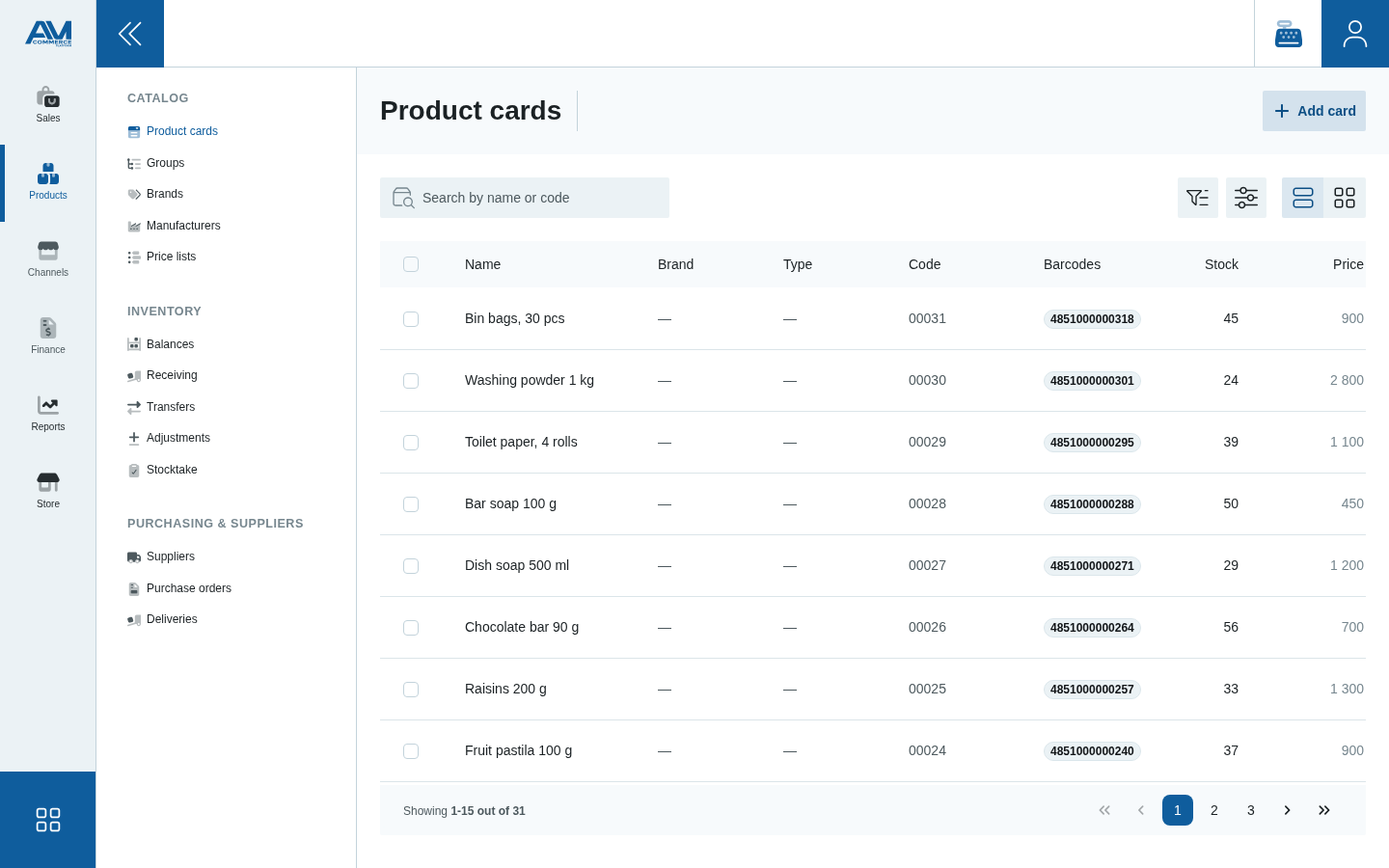Sort by the Stock column header
This screenshot has width=1389, height=868.
coord(1221,264)
